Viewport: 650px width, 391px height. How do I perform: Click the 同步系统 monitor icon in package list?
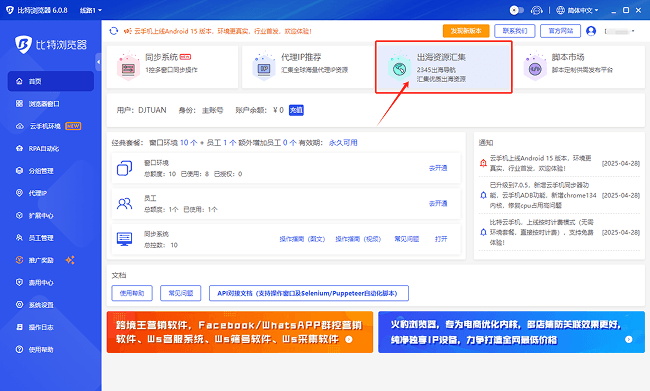(x=124, y=239)
